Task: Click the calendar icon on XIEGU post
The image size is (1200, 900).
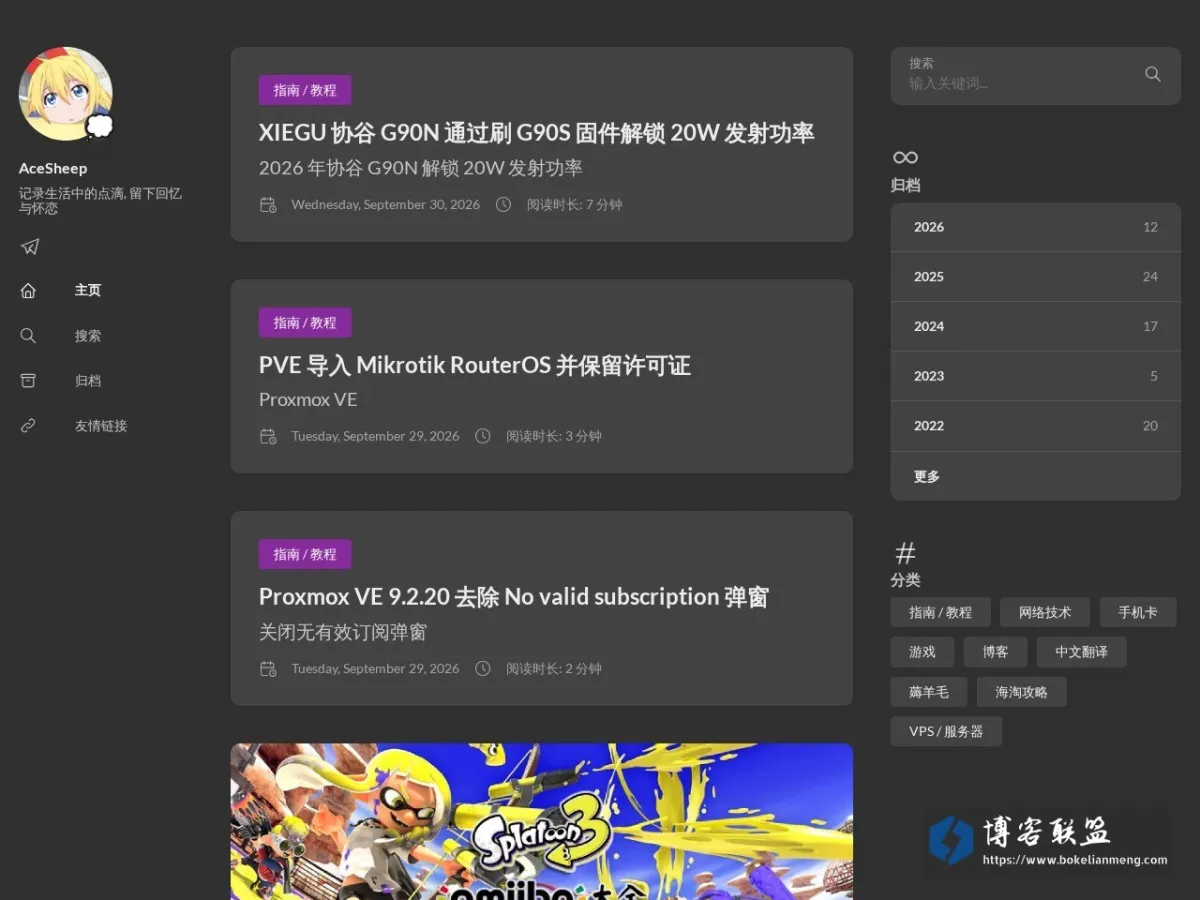Action: point(268,204)
